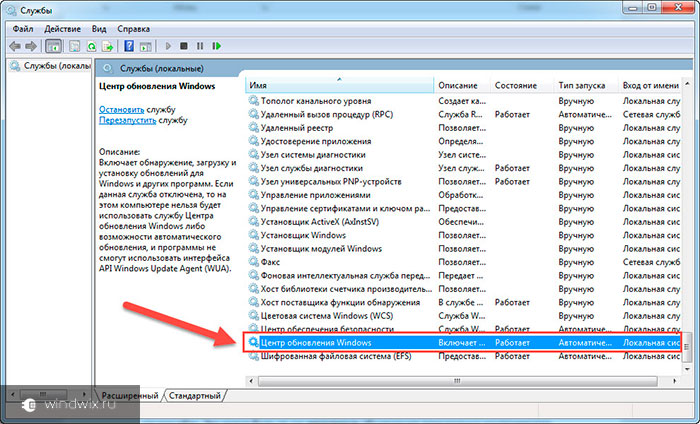The height and width of the screenshot is (424, 700).
Task: Click services list scroll-right arrow
Action: (674, 381)
